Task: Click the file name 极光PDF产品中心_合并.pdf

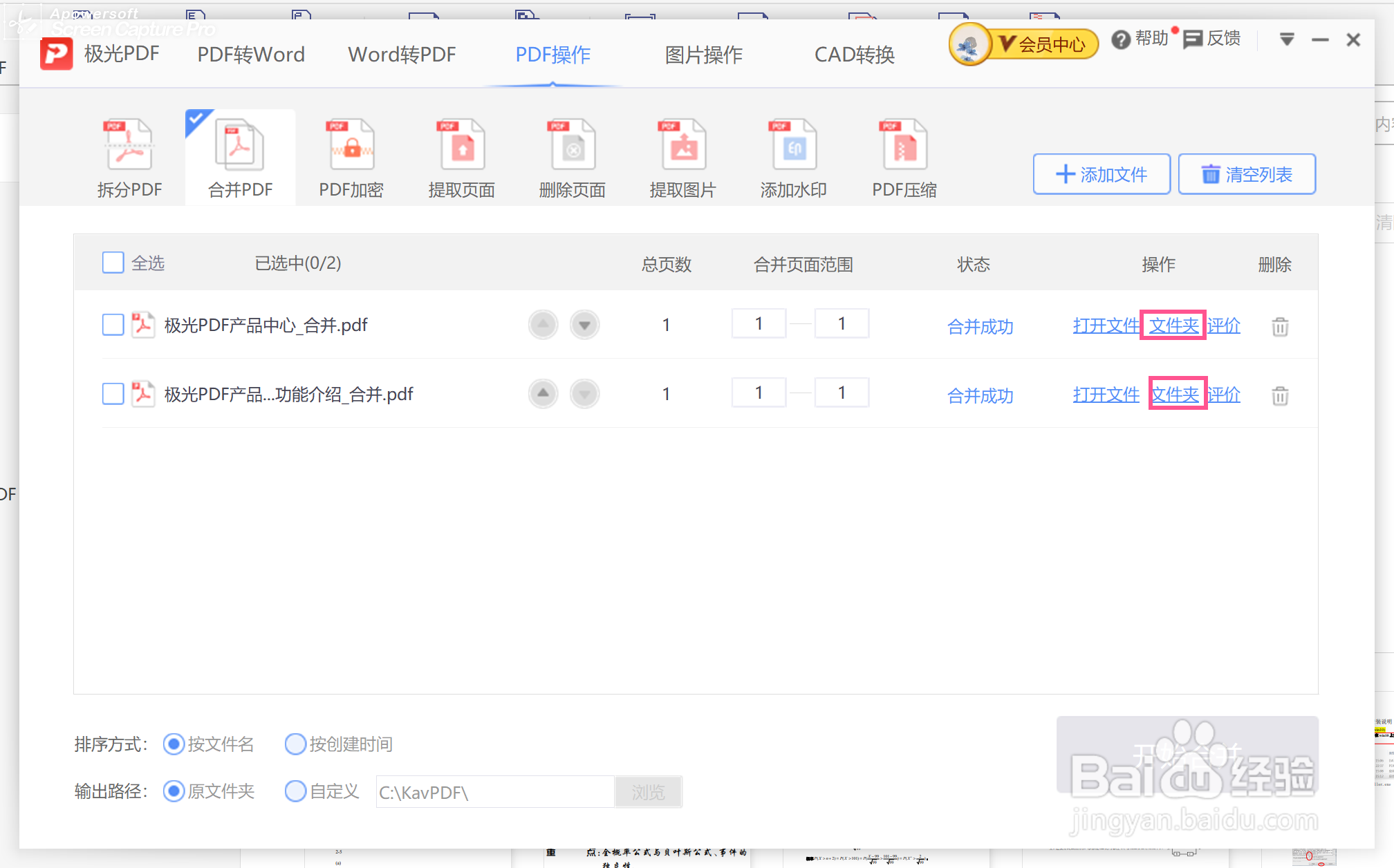Action: (x=266, y=325)
